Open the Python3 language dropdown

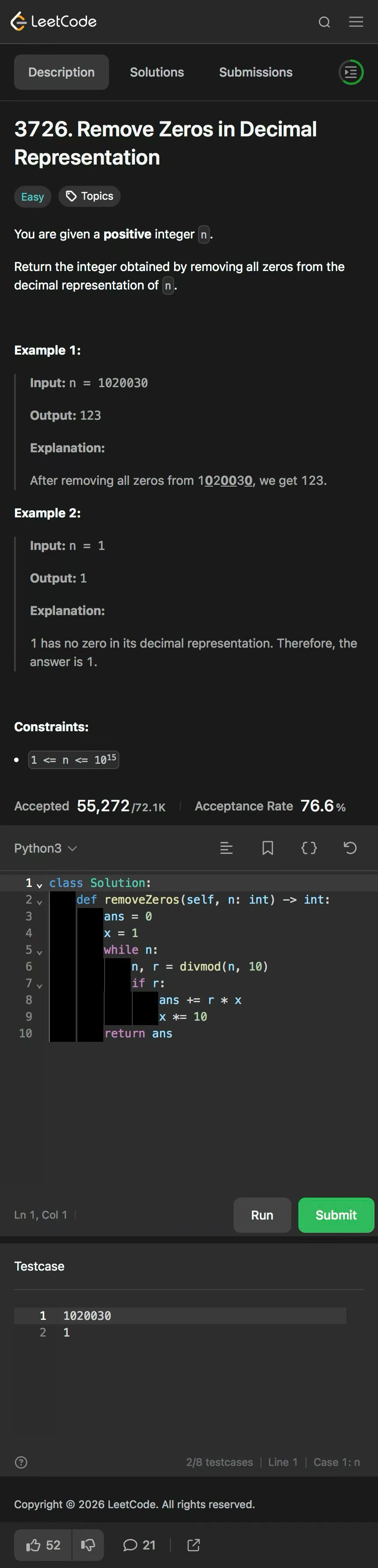click(x=46, y=848)
